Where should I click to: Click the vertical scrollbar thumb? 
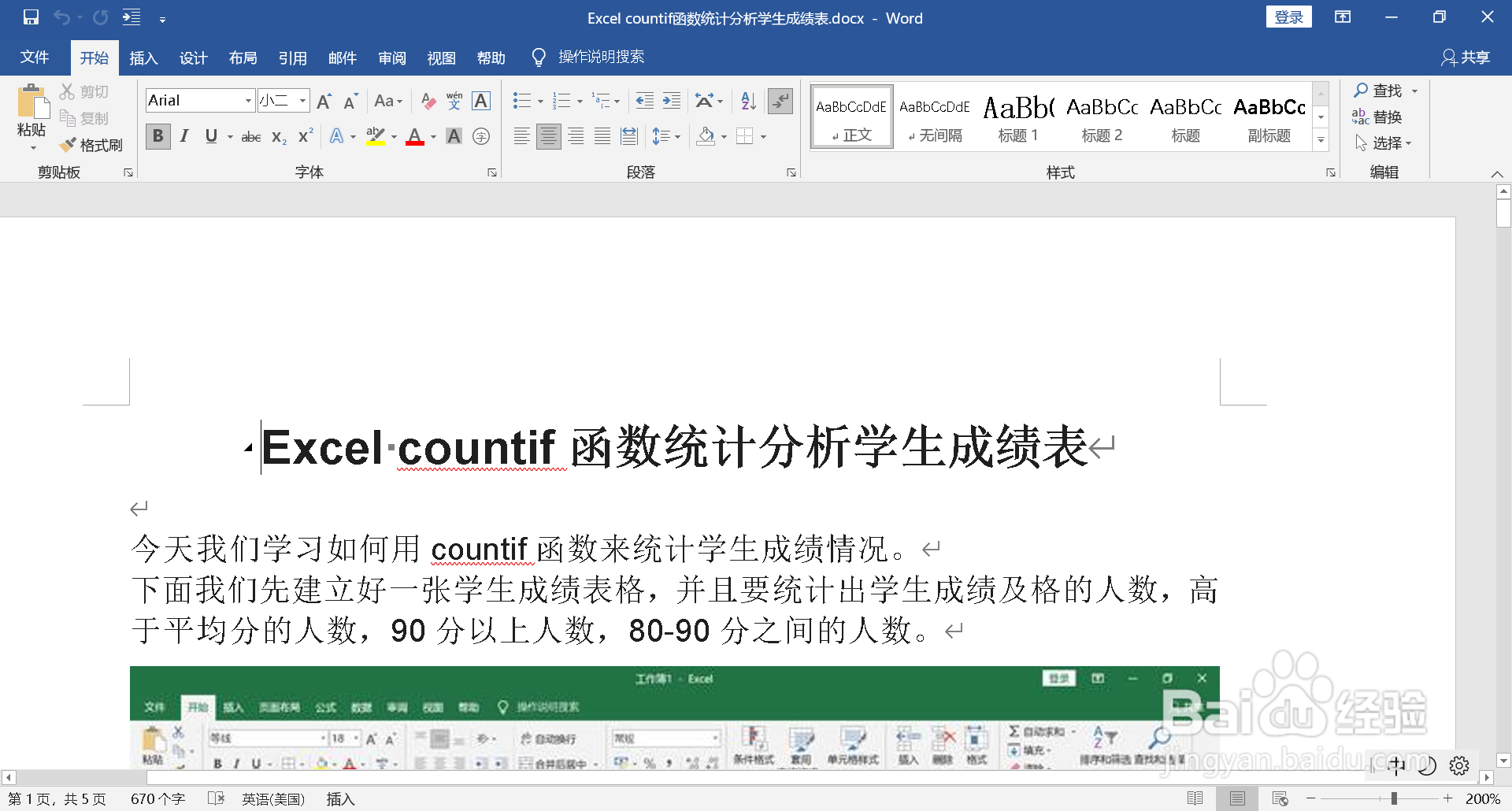[1503, 213]
